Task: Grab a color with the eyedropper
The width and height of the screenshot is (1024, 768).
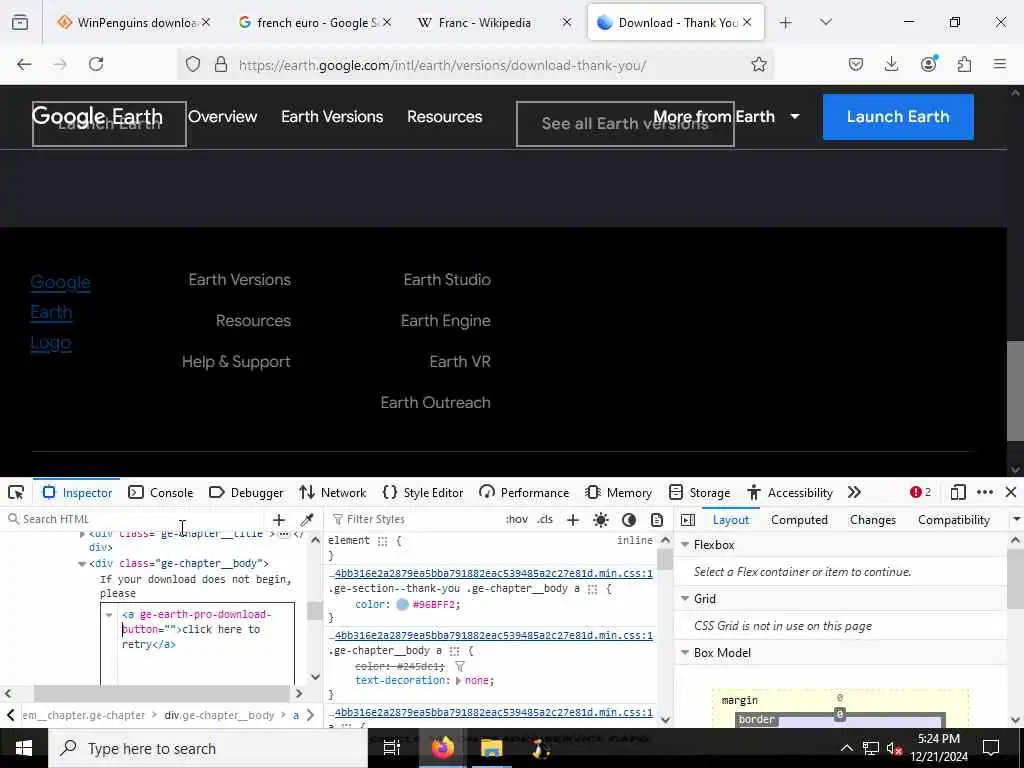Action: [306, 520]
